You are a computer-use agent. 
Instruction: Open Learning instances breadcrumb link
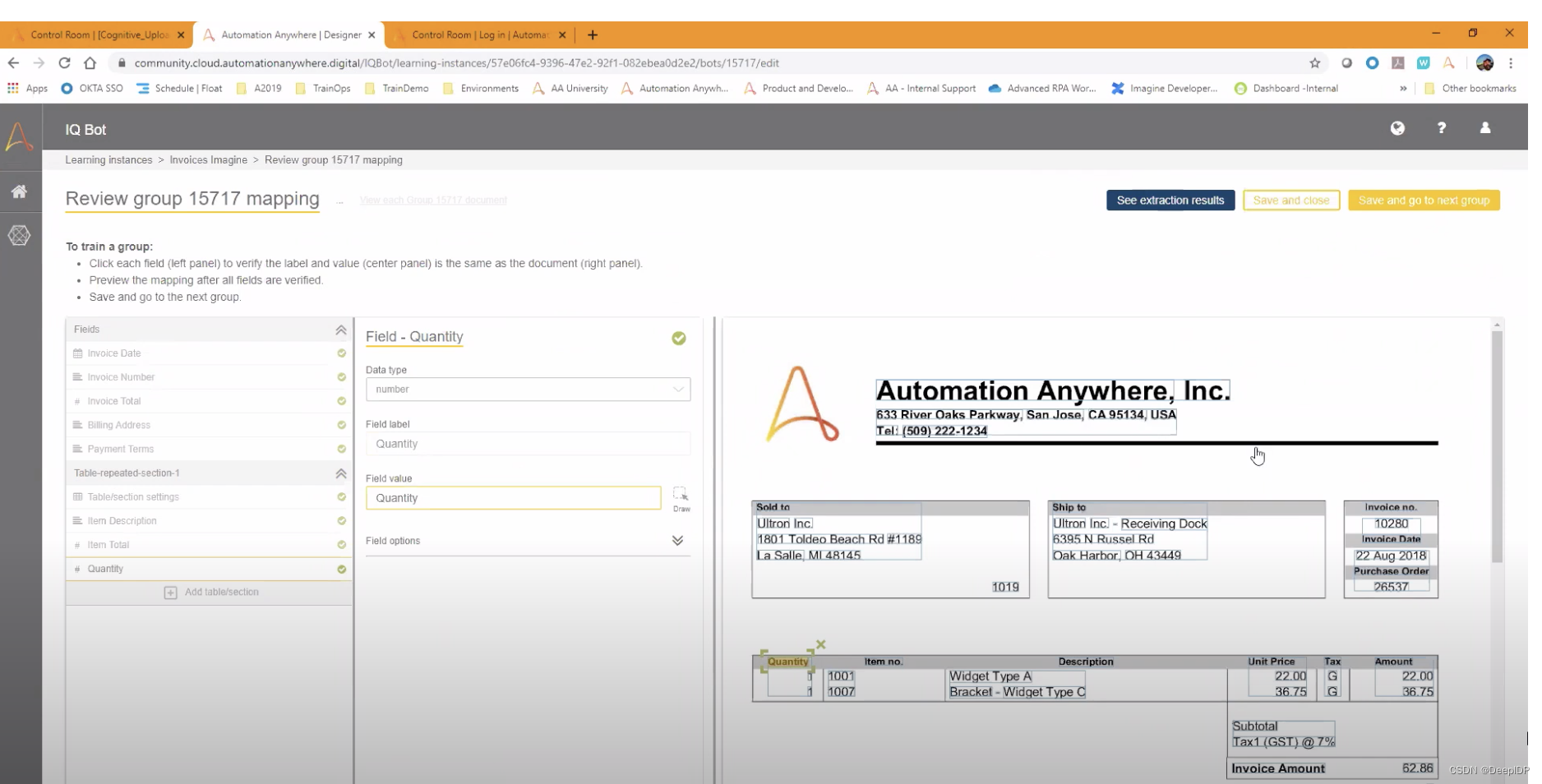(x=108, y=160)
